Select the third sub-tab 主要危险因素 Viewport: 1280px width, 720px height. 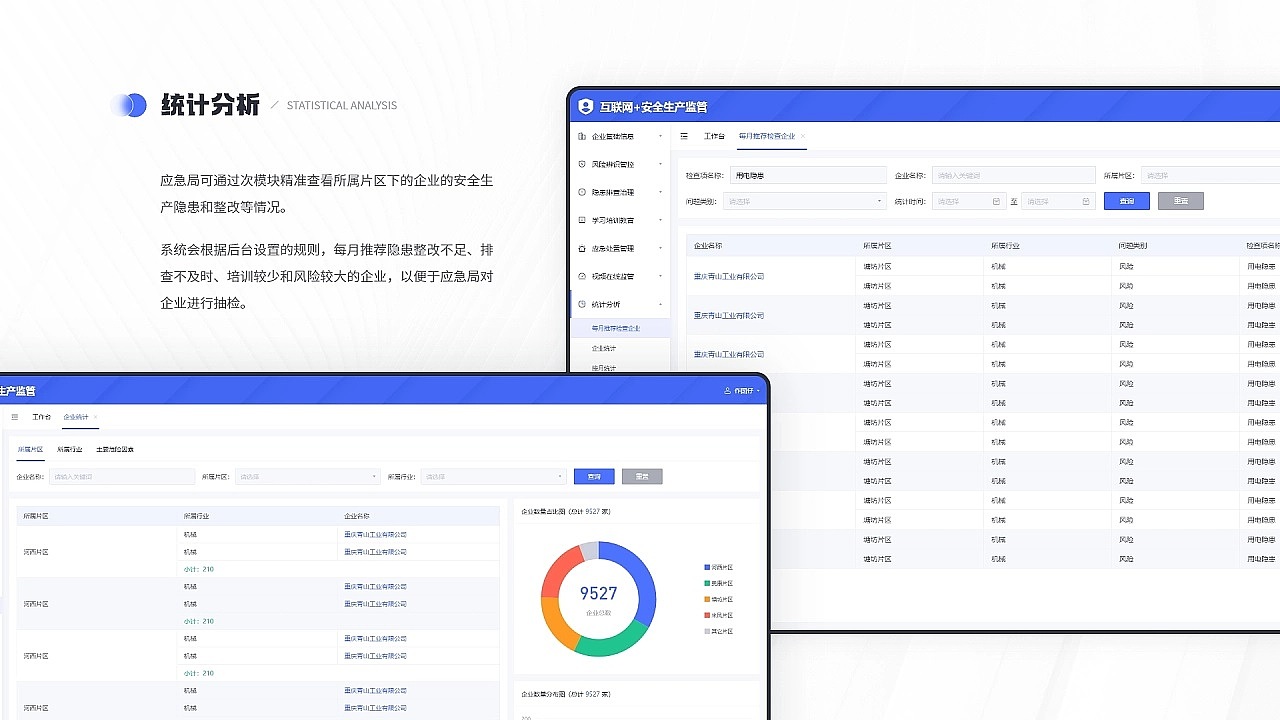pyautogui.click(x=115, y=450)
